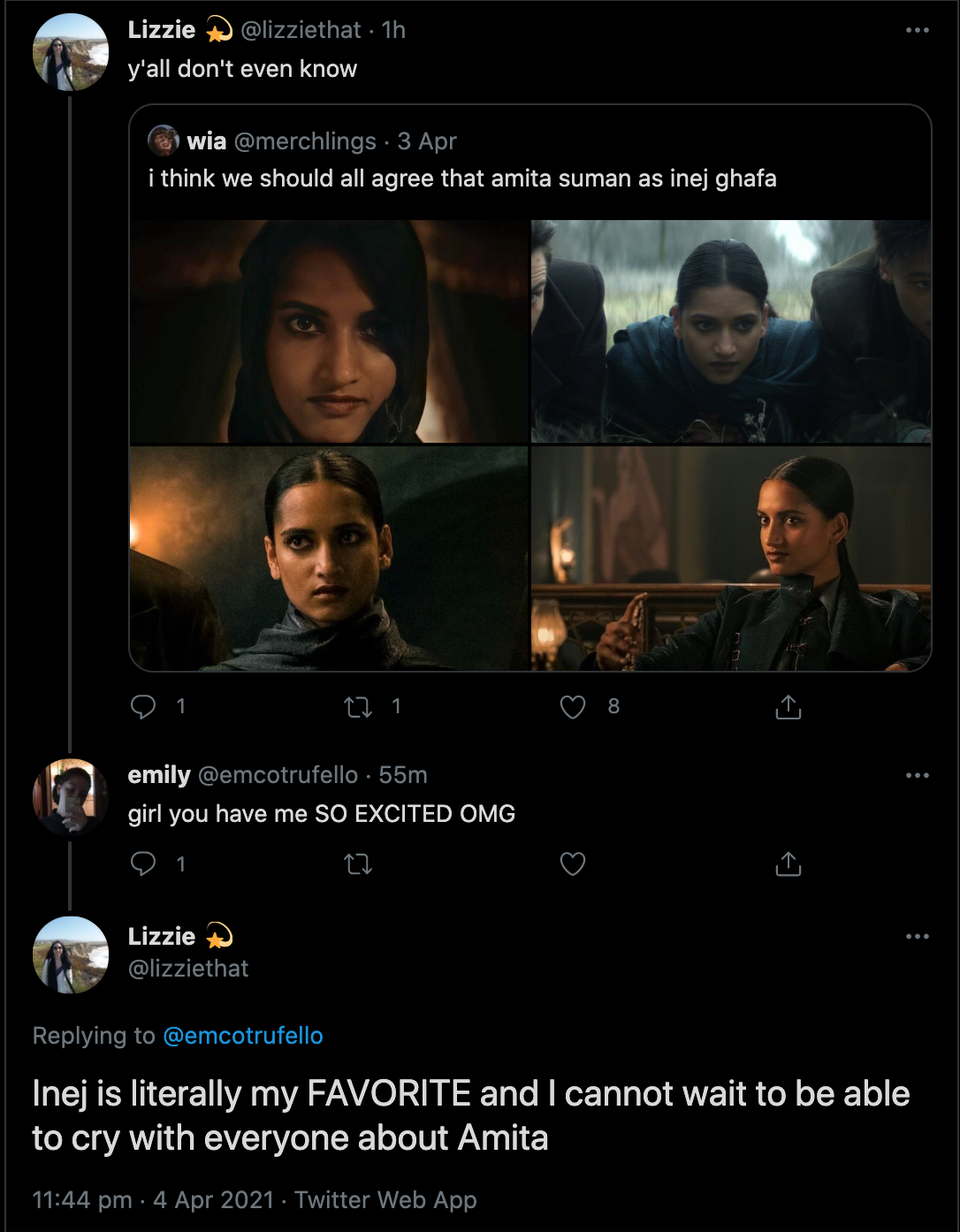960x1232 pixels.
Task: Reply to emily's tweet
Action: pyautogui.click(x=144, y=863)
